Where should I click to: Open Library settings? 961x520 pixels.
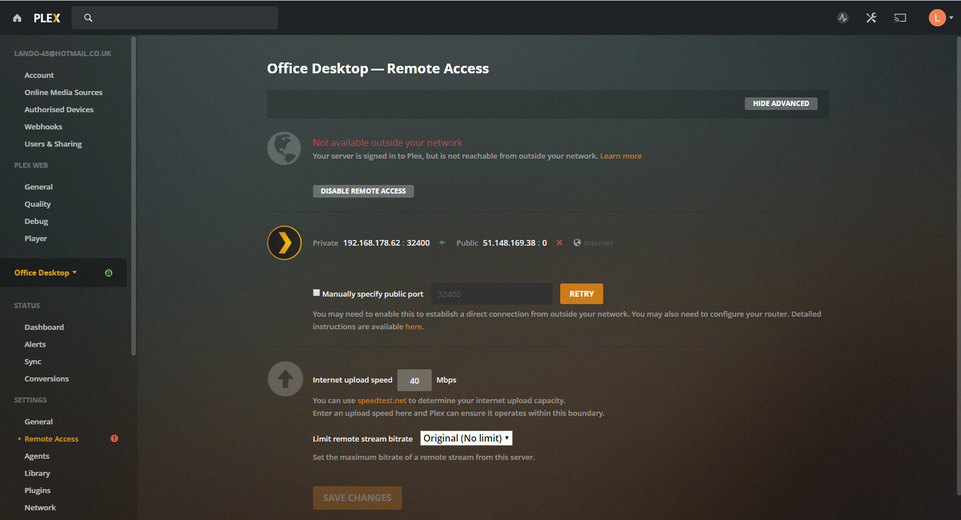click(x=37, y=473)
